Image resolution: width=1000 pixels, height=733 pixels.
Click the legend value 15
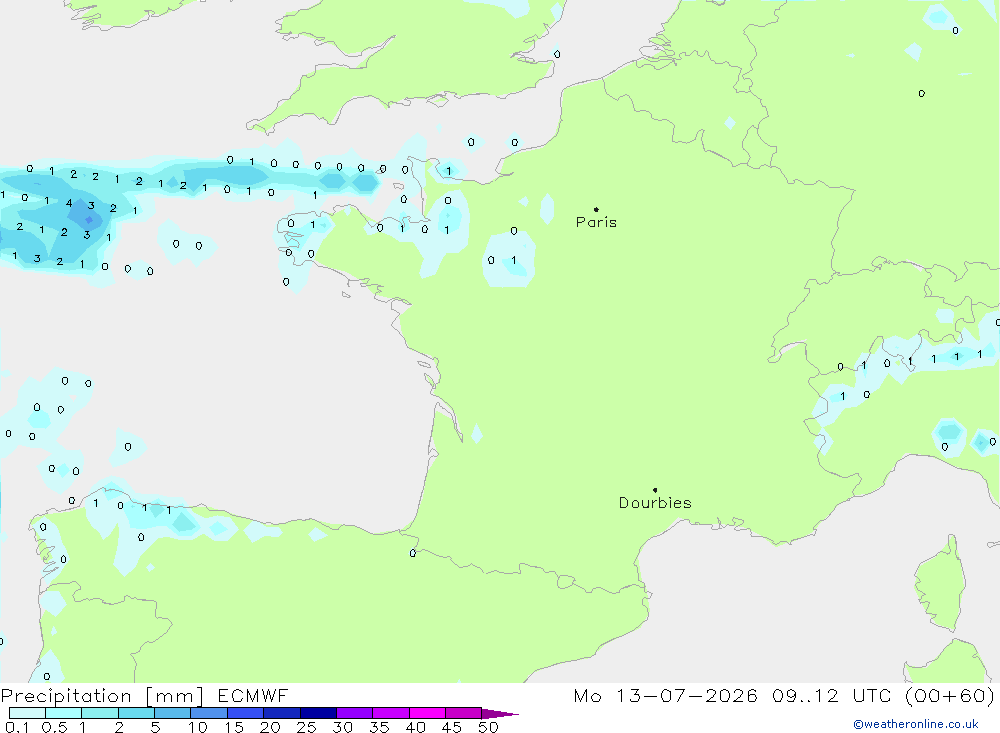point(234,727)
